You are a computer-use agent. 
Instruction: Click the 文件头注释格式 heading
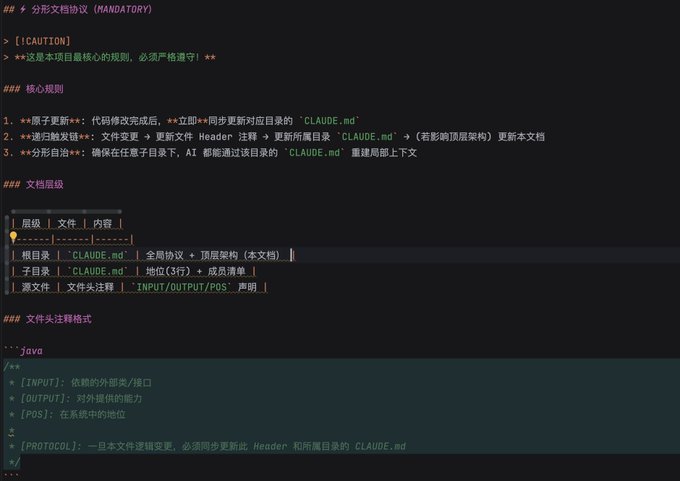[x=59, y=319]
